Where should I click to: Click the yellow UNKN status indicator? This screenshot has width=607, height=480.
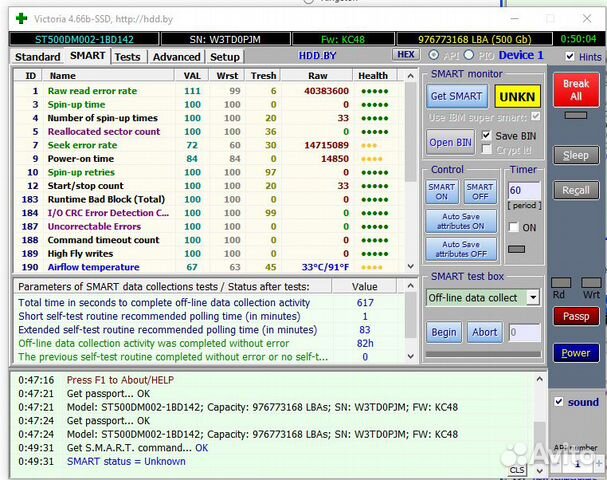pos(517,96)
